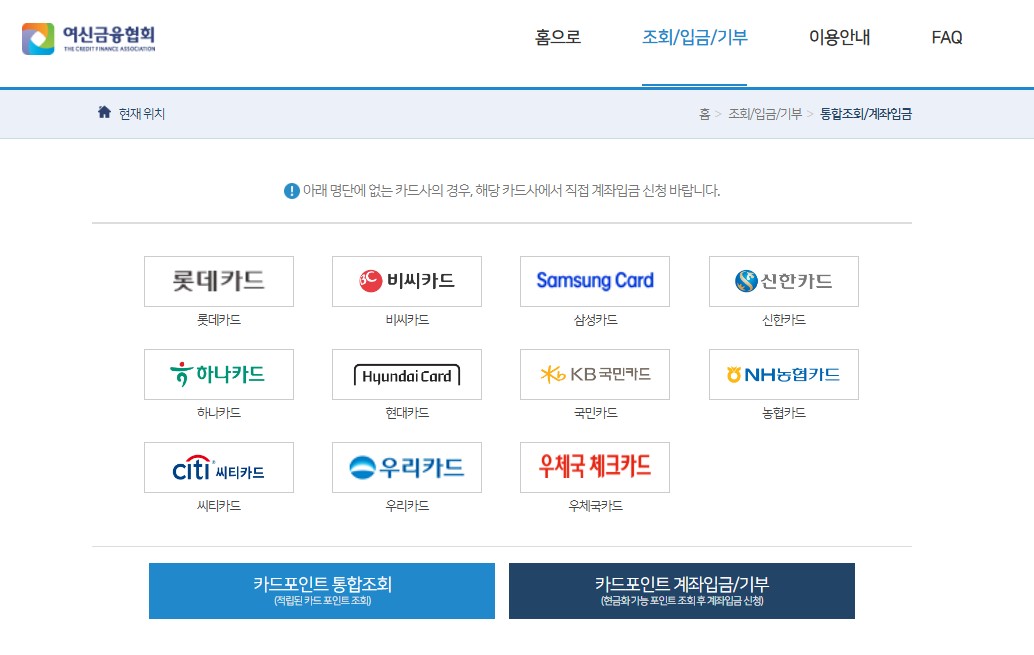Click the 비씨카드 caption text

pos(407,320)
